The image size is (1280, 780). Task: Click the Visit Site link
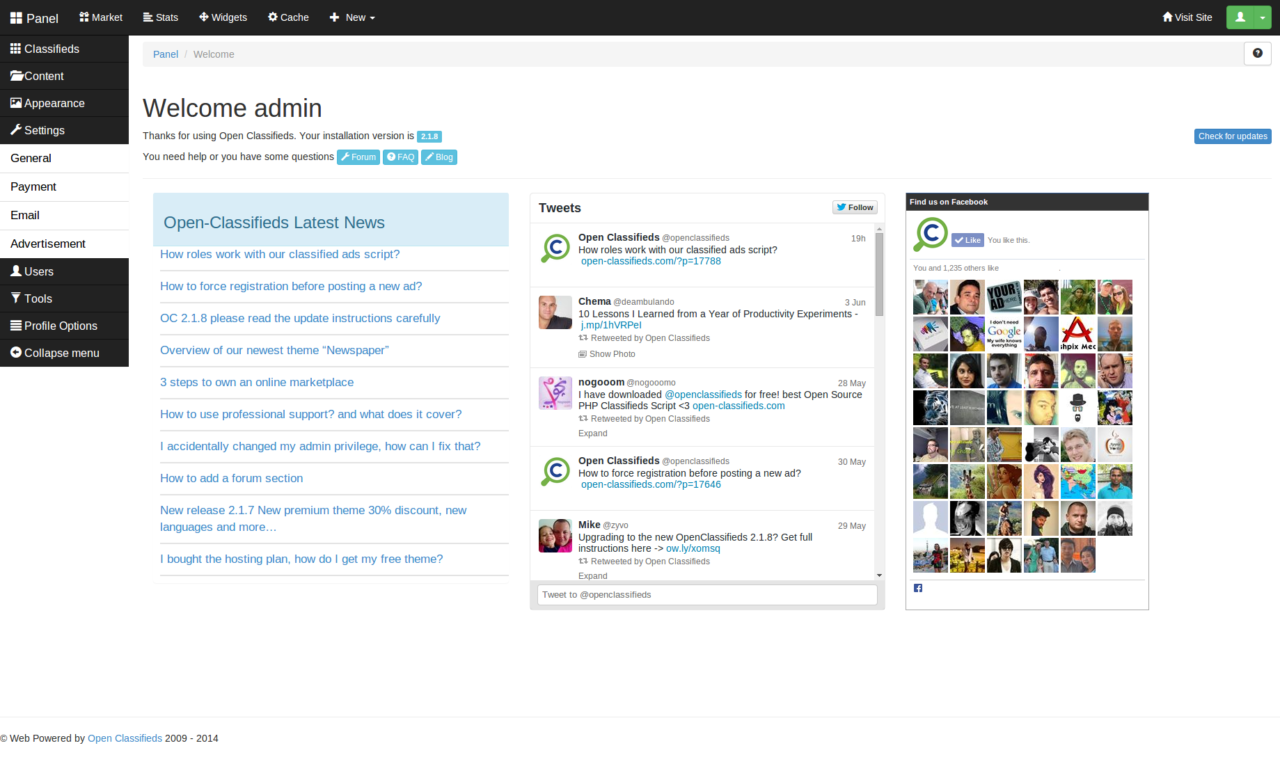coord(1187,17)
